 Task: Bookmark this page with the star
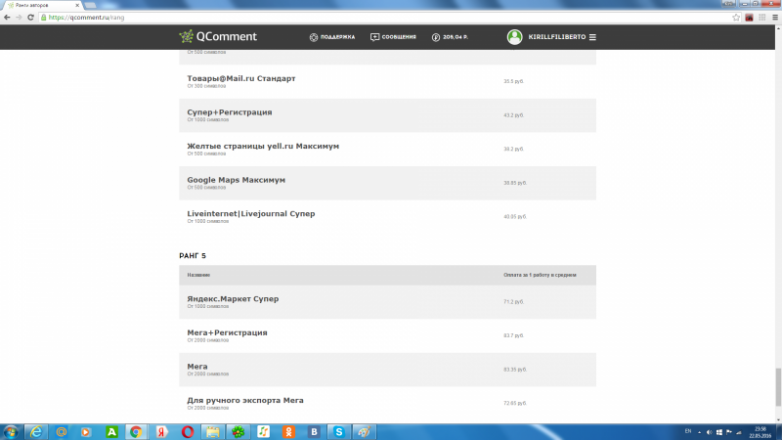pos(736,17)
